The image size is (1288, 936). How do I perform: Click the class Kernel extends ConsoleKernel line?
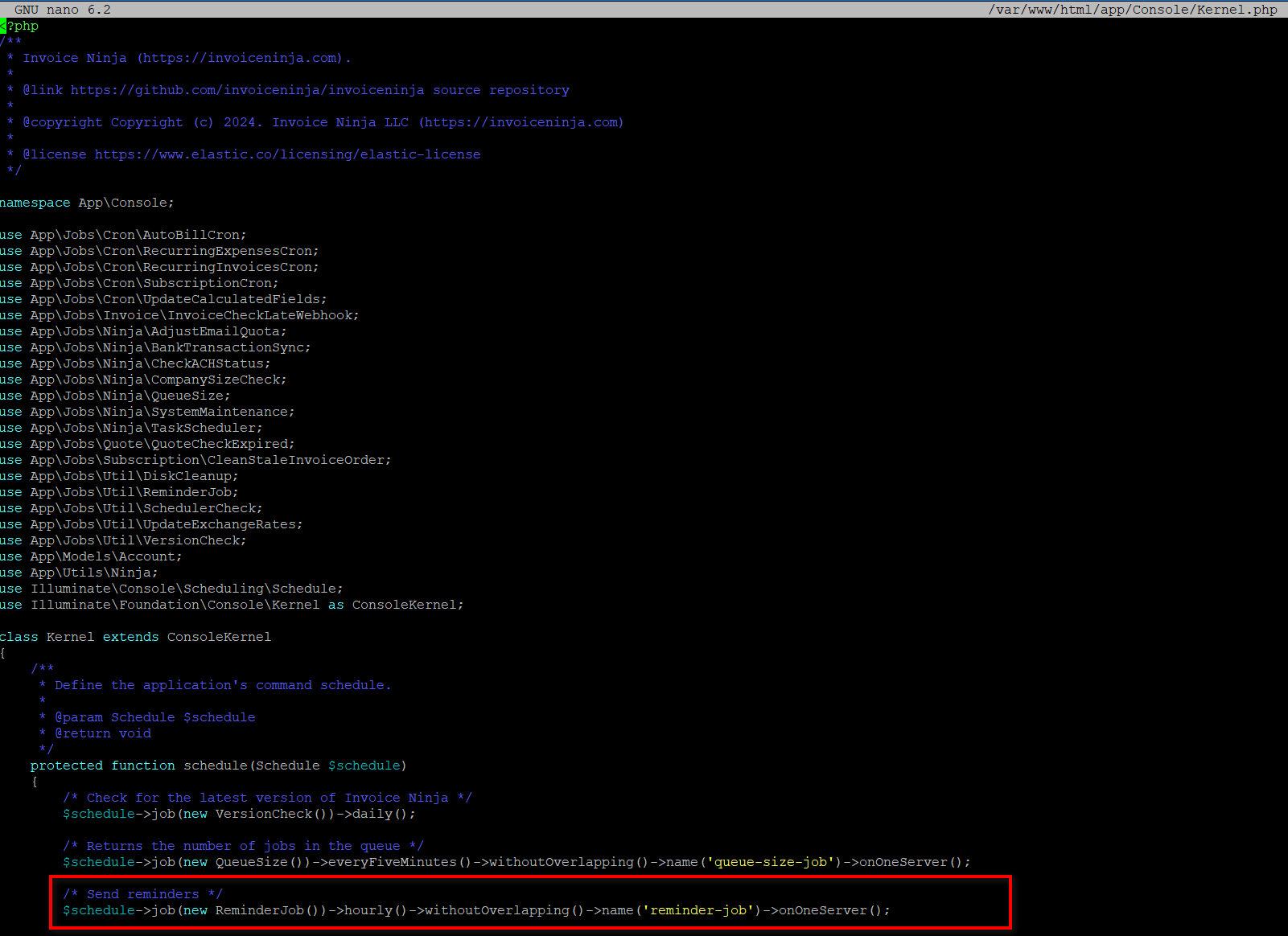point(135,637)
